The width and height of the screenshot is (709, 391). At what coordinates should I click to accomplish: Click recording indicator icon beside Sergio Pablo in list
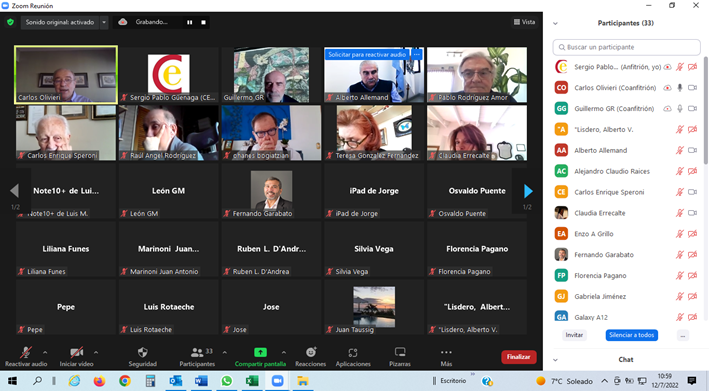(x=667, y=67)
